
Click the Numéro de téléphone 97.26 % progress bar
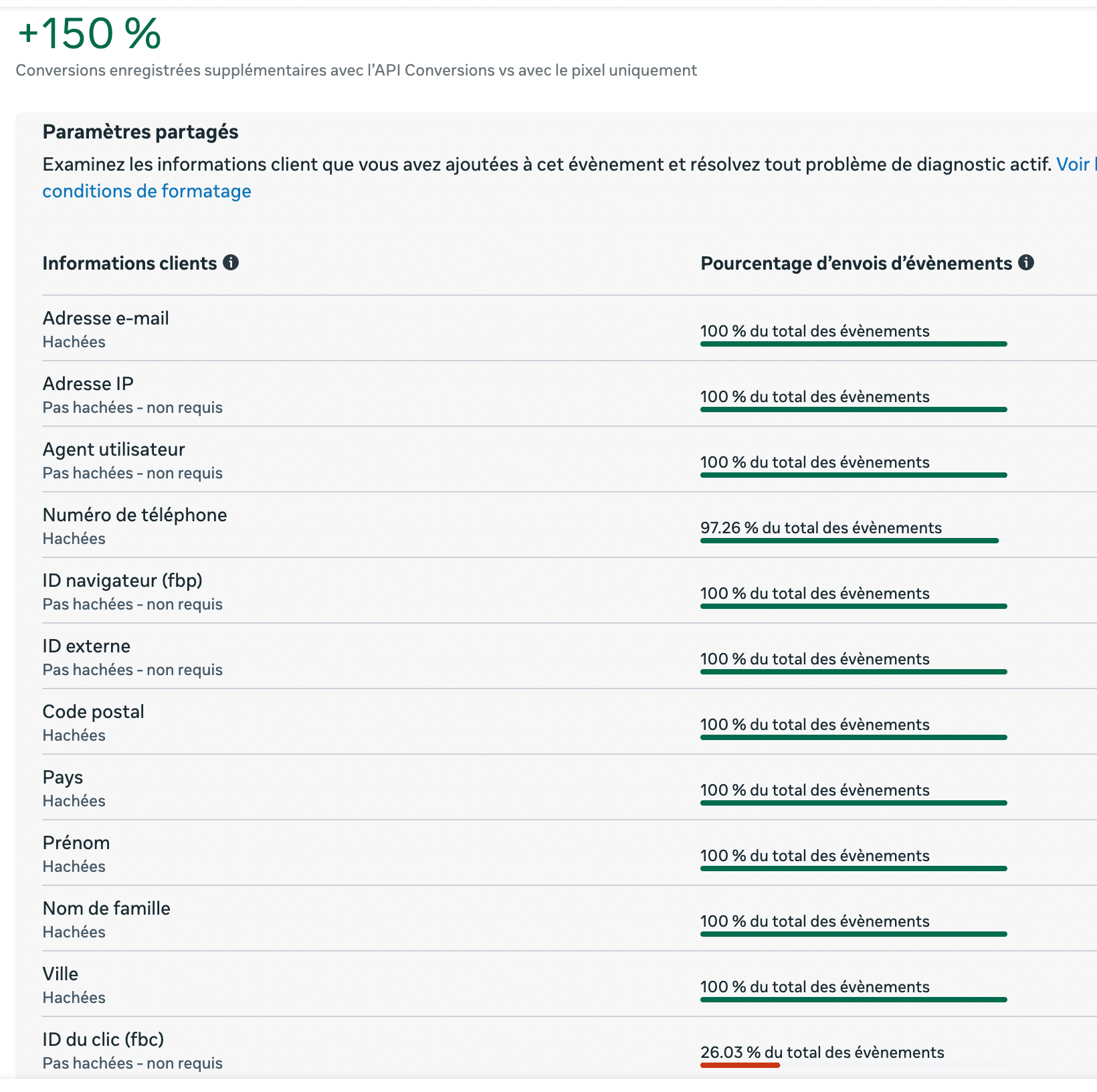tap(849, 541)
